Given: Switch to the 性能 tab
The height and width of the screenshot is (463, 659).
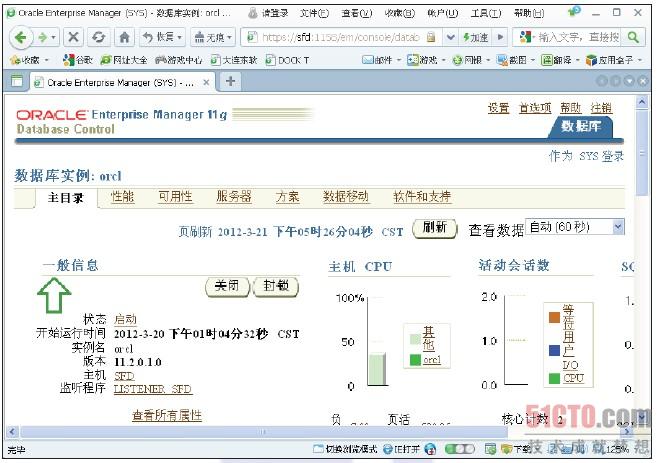Looking at the screenshot, I should click(x=122, y=196).
